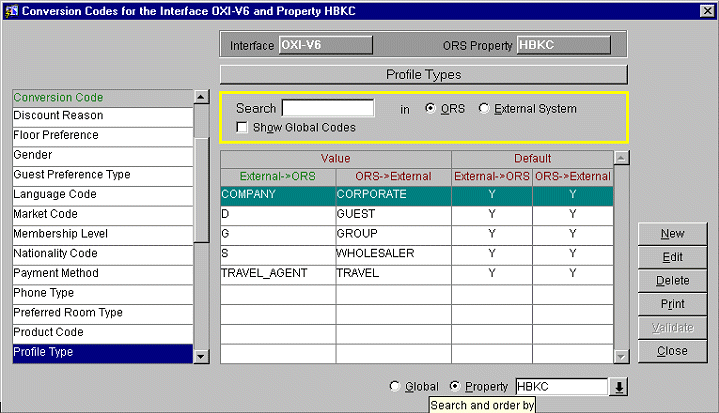
Task: Select the ORS search radio button
Action: (x=431, y=109)
